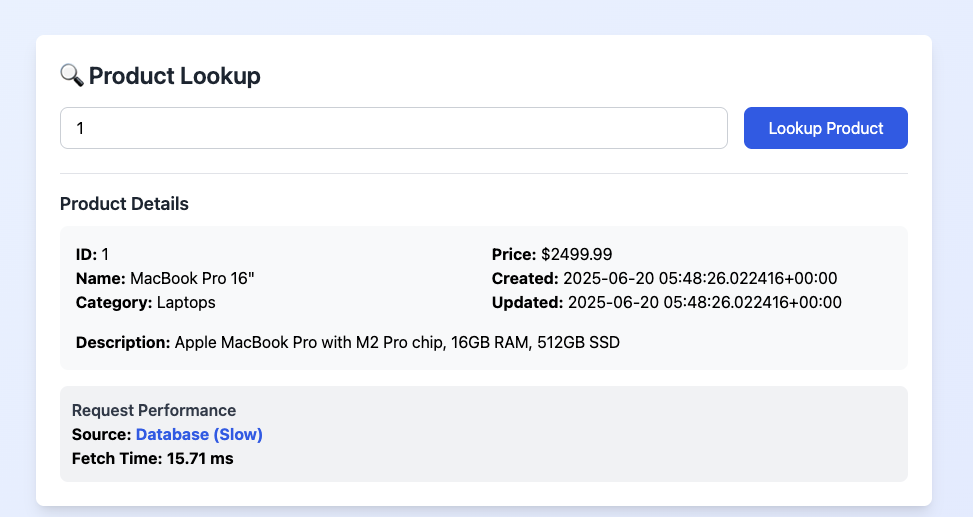This screenshot has height=517, width=973.
Task: Click the Category label
Action: coord(114,302)
